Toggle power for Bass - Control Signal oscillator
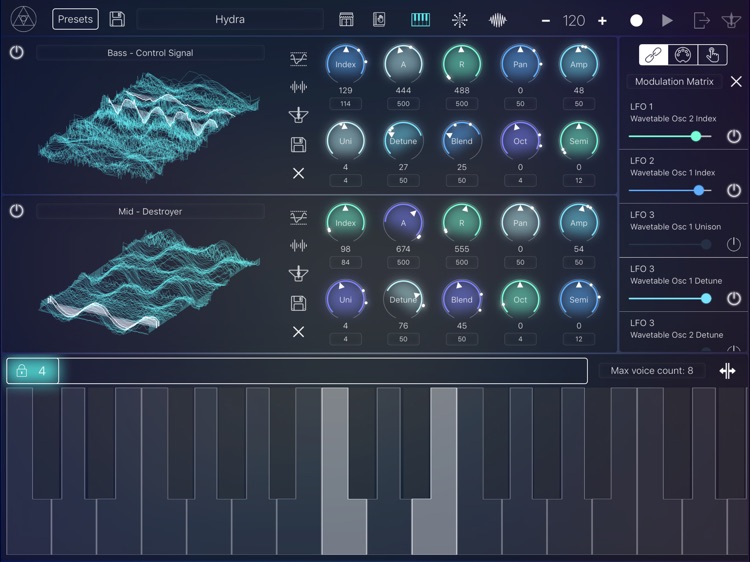The width and height of the screenshot is (750, 562). (x=17, y=52)
